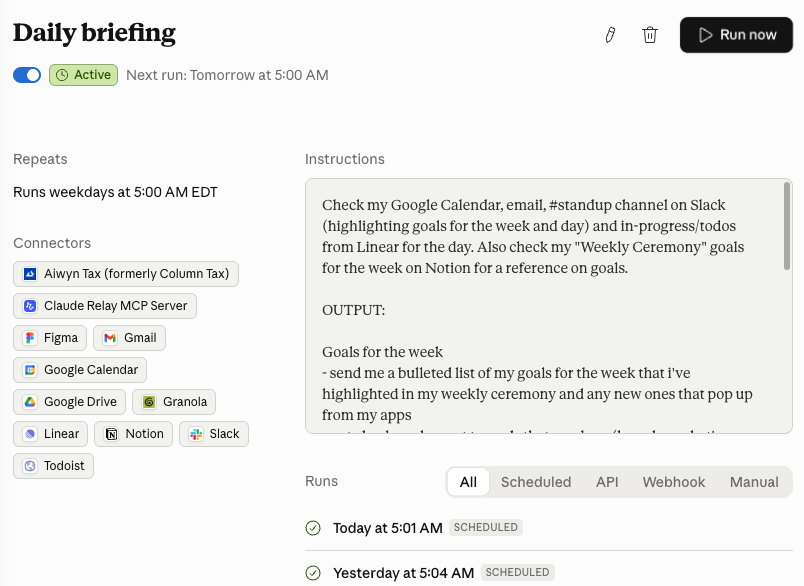Select the Google Calendar connector chip
The height and width of the screenshot is (586, 804).
pyautogui.click(x=81, y=370)
